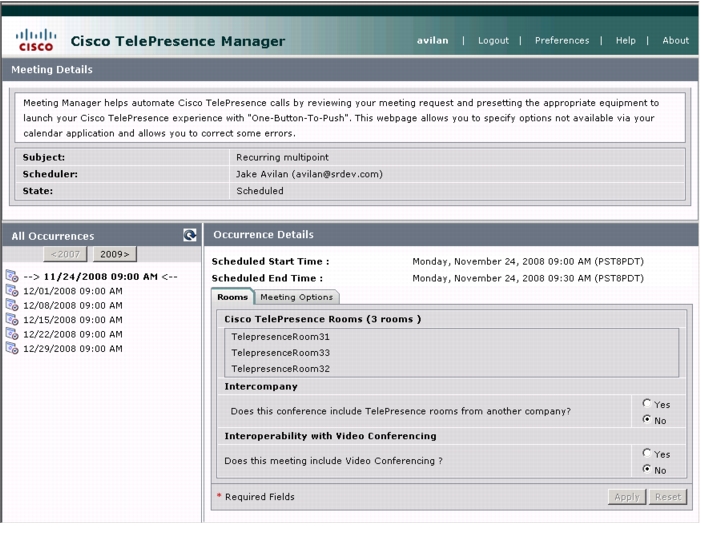
Task: Click the State value Scheduled
Action: [x=260, y=191]
